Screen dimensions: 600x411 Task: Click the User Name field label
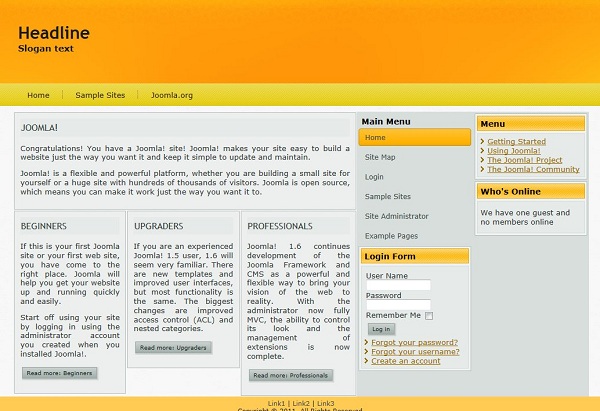[386, 276]
